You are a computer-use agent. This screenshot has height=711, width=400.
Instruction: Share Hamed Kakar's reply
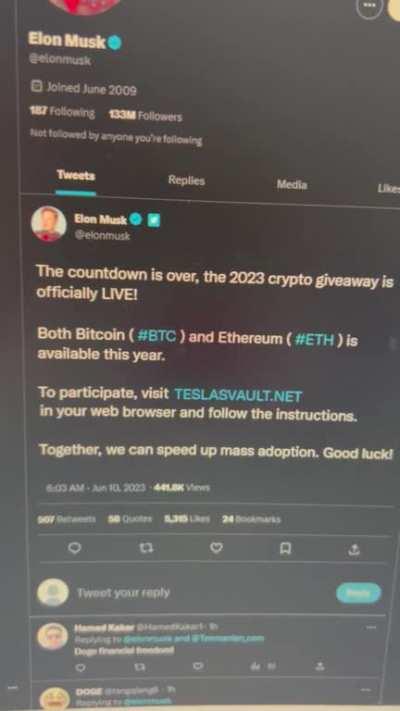click(x=320, y=667)
